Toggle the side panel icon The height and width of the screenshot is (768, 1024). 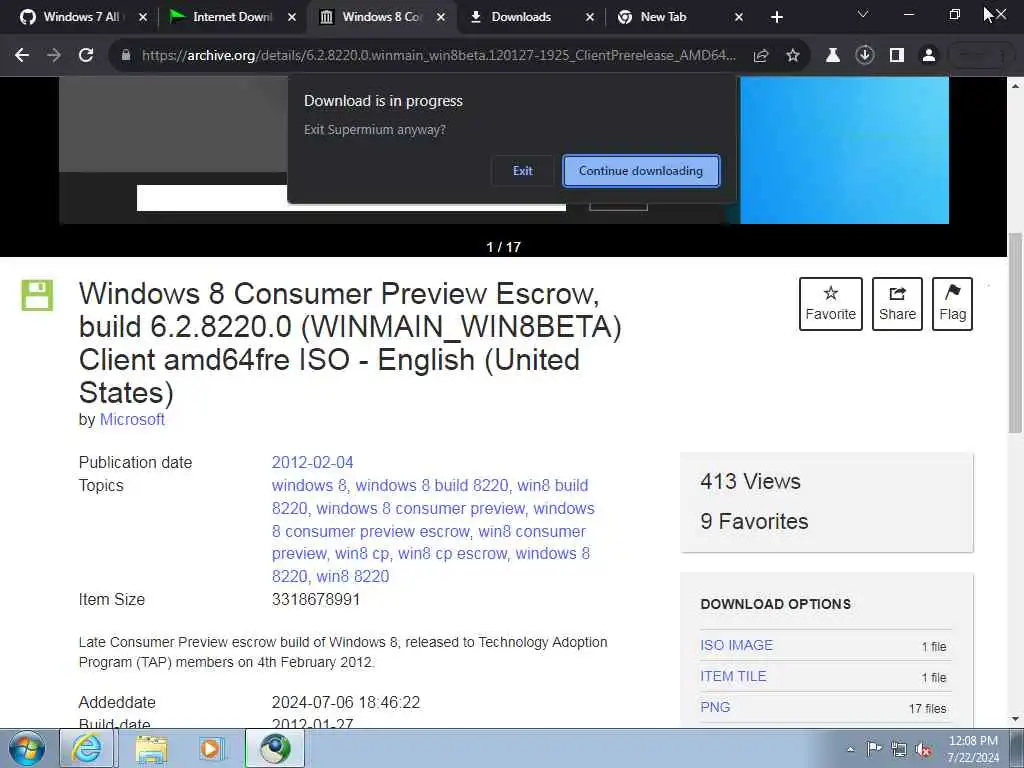coord(897,56)
